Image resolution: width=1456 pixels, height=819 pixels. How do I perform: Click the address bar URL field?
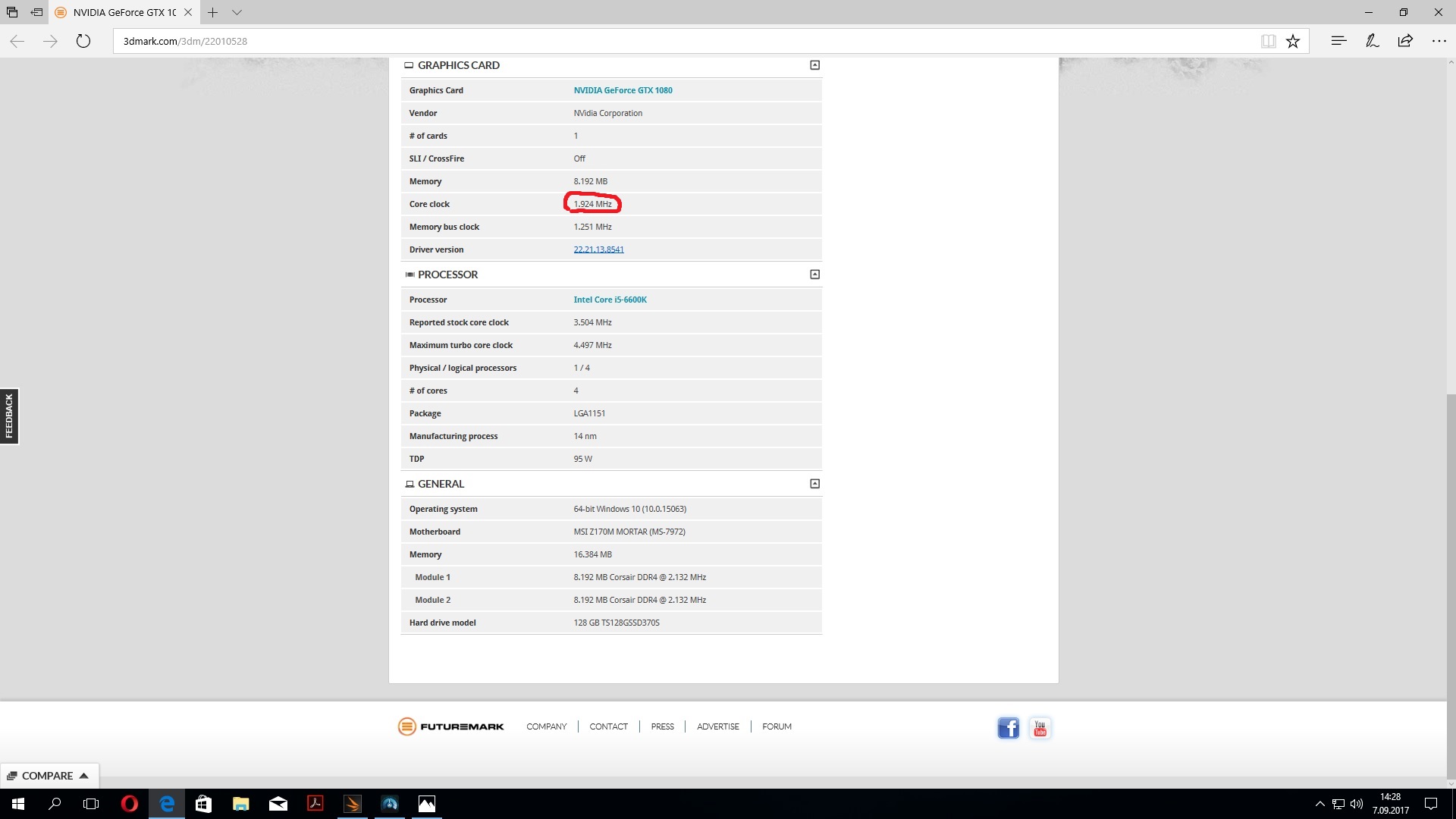pos(682,42)
